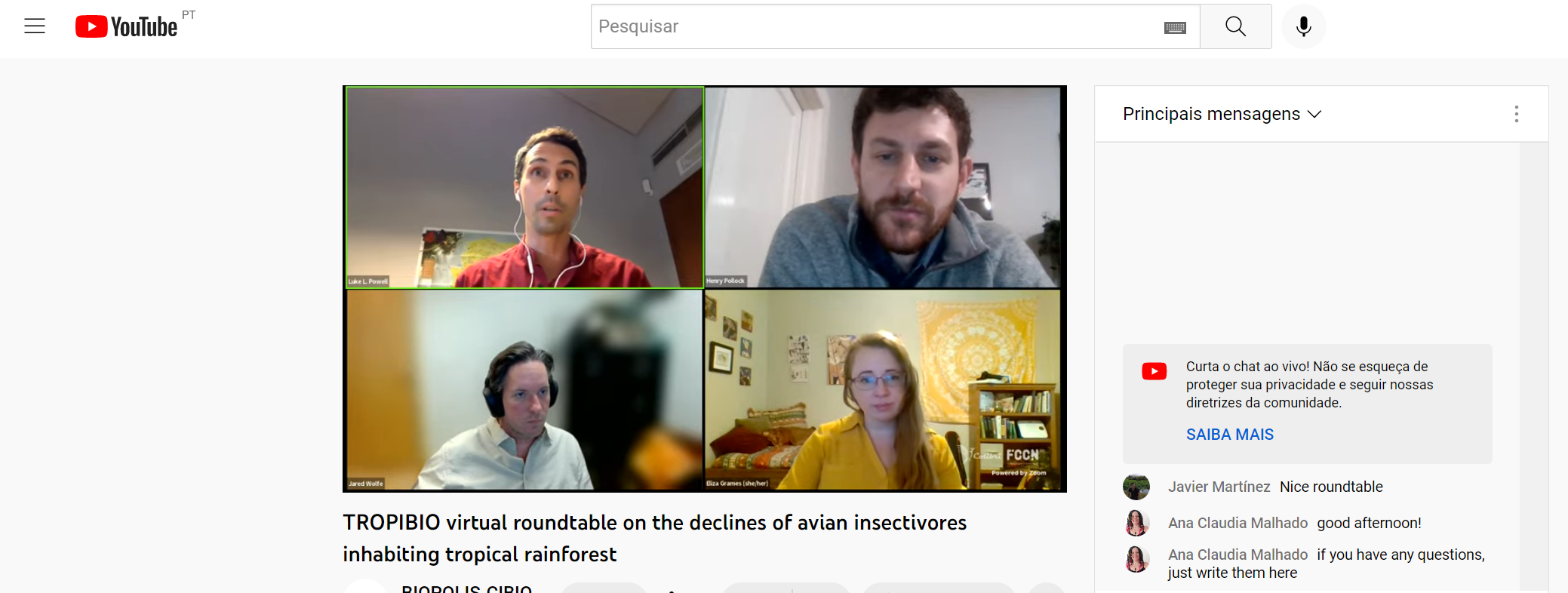Focus the Pesquisar search field
The image size is (1568, 593).
tap(875, 26)
